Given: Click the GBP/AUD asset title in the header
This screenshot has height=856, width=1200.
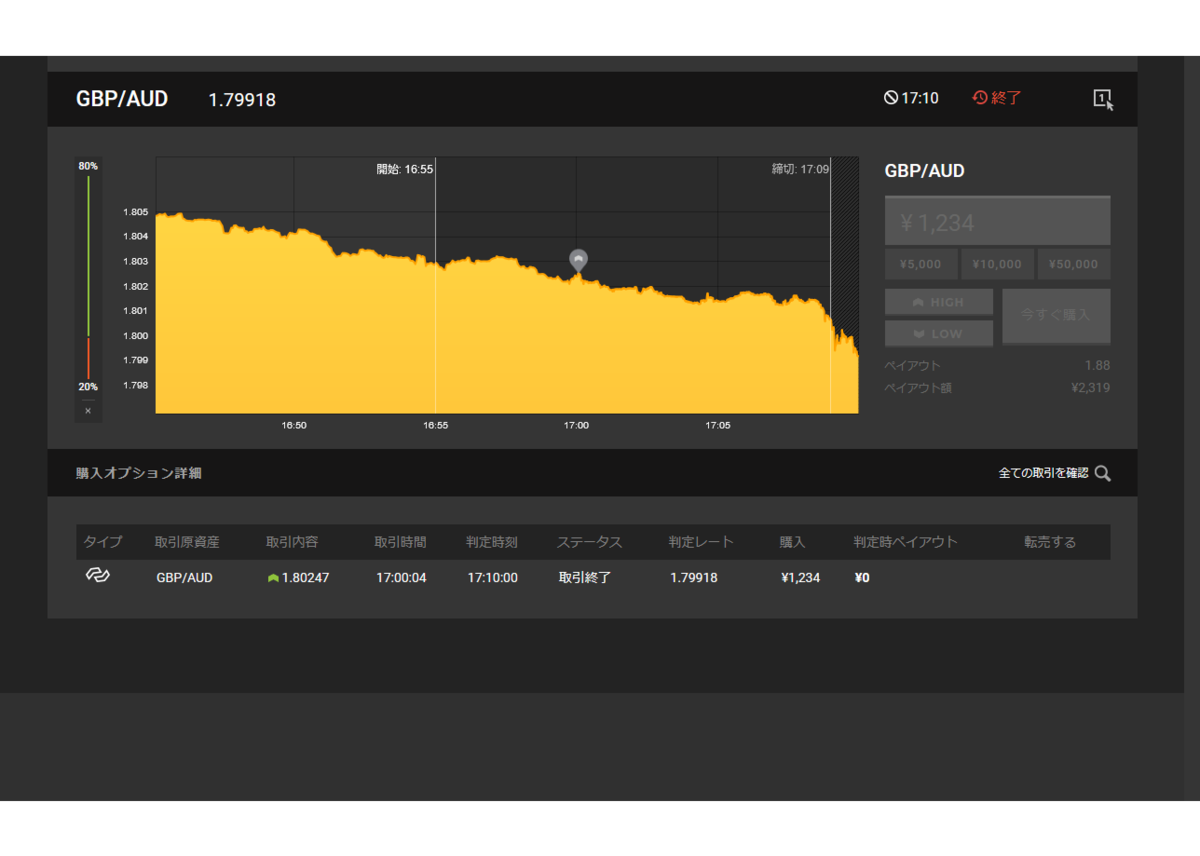Looking at the screenshot, I should pyautogui.click(x=122, y=99).
